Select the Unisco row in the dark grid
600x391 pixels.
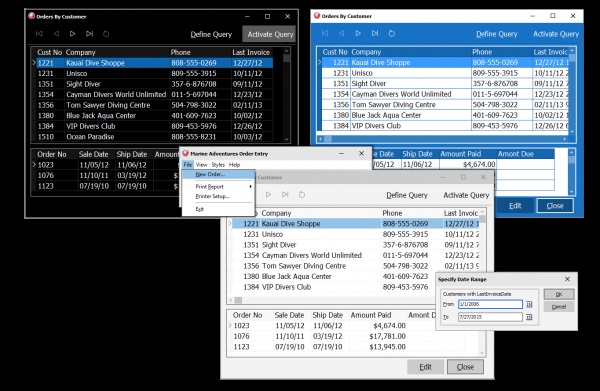point(155,73)
